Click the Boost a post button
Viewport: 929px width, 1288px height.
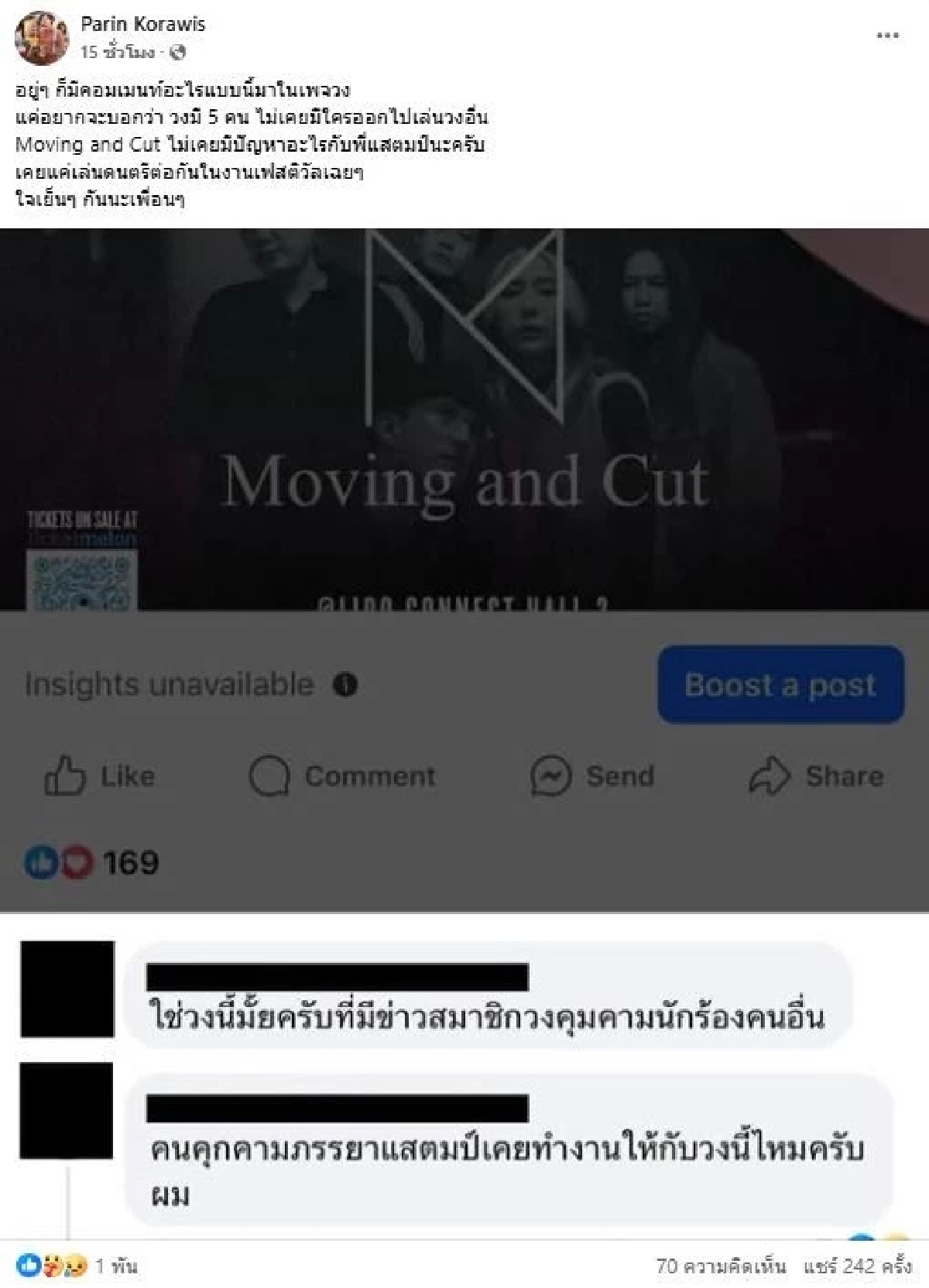pyautogui.click(x=781, y=685)
